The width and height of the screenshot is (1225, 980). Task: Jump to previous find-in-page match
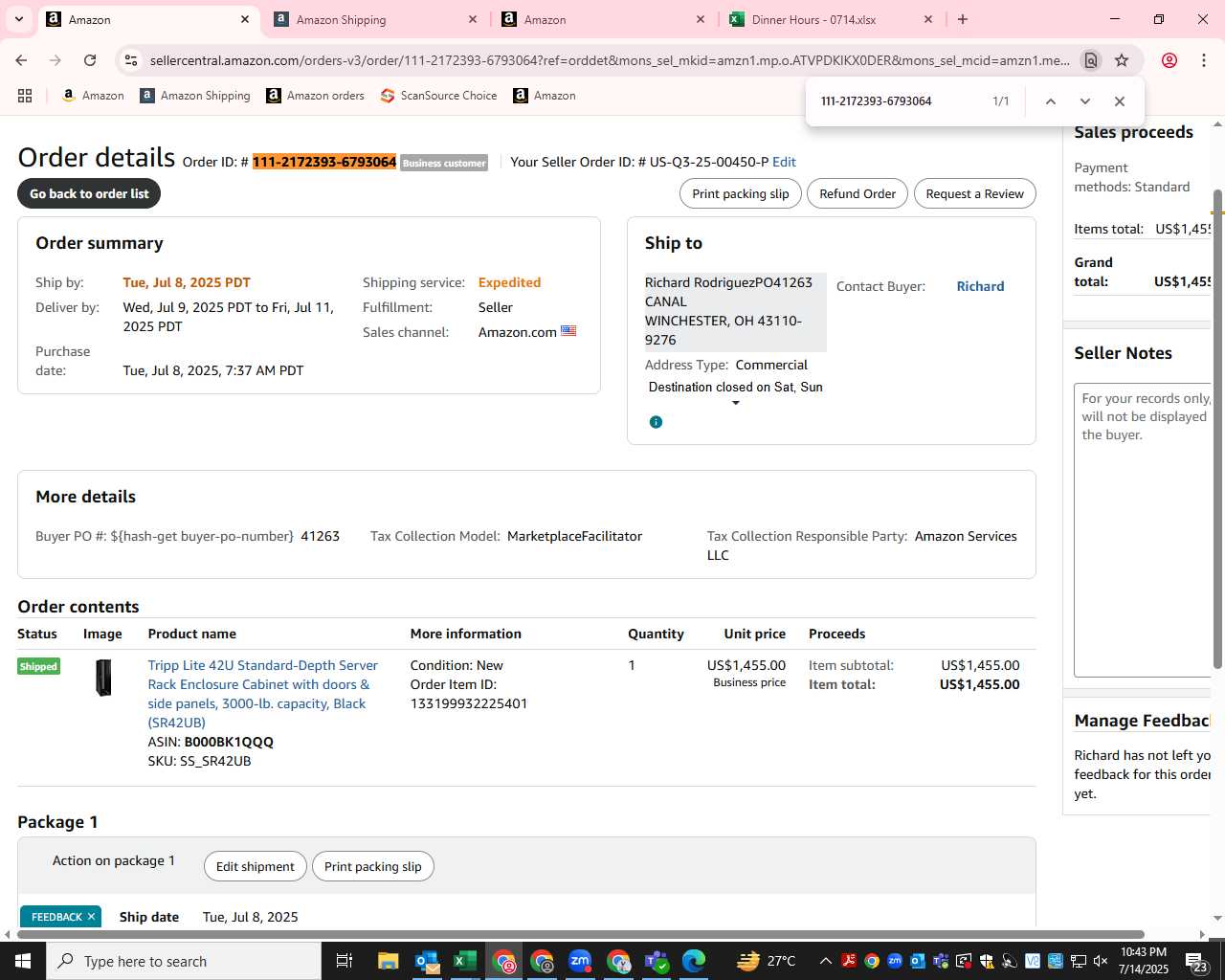click(1050, 101)
